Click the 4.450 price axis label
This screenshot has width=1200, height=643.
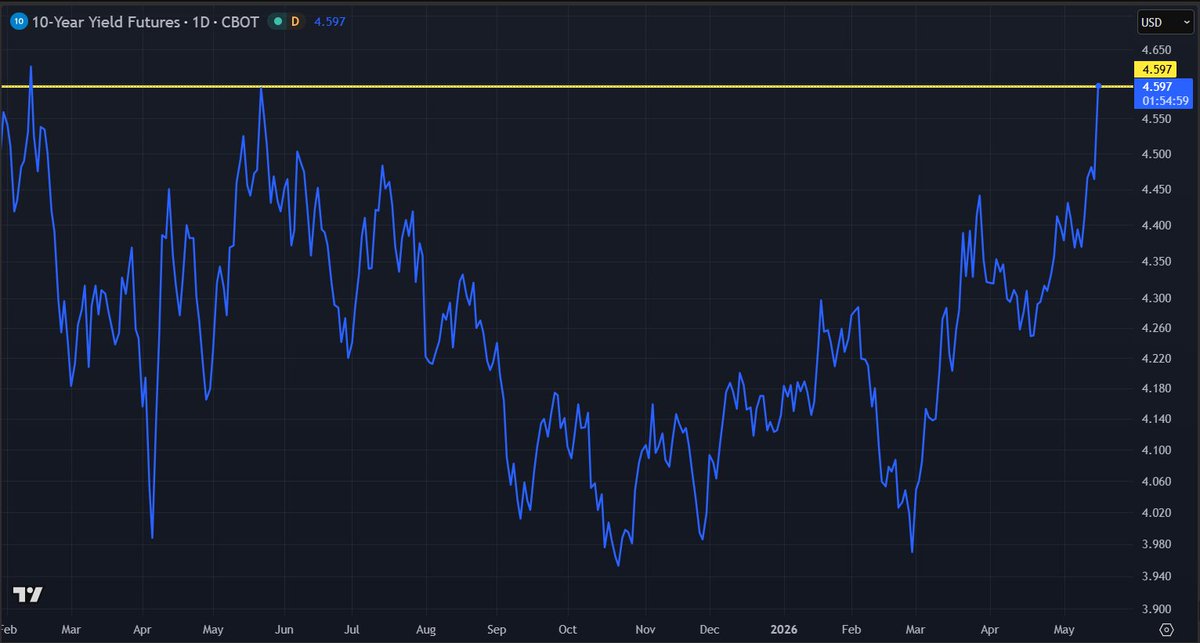[1156, 190]
